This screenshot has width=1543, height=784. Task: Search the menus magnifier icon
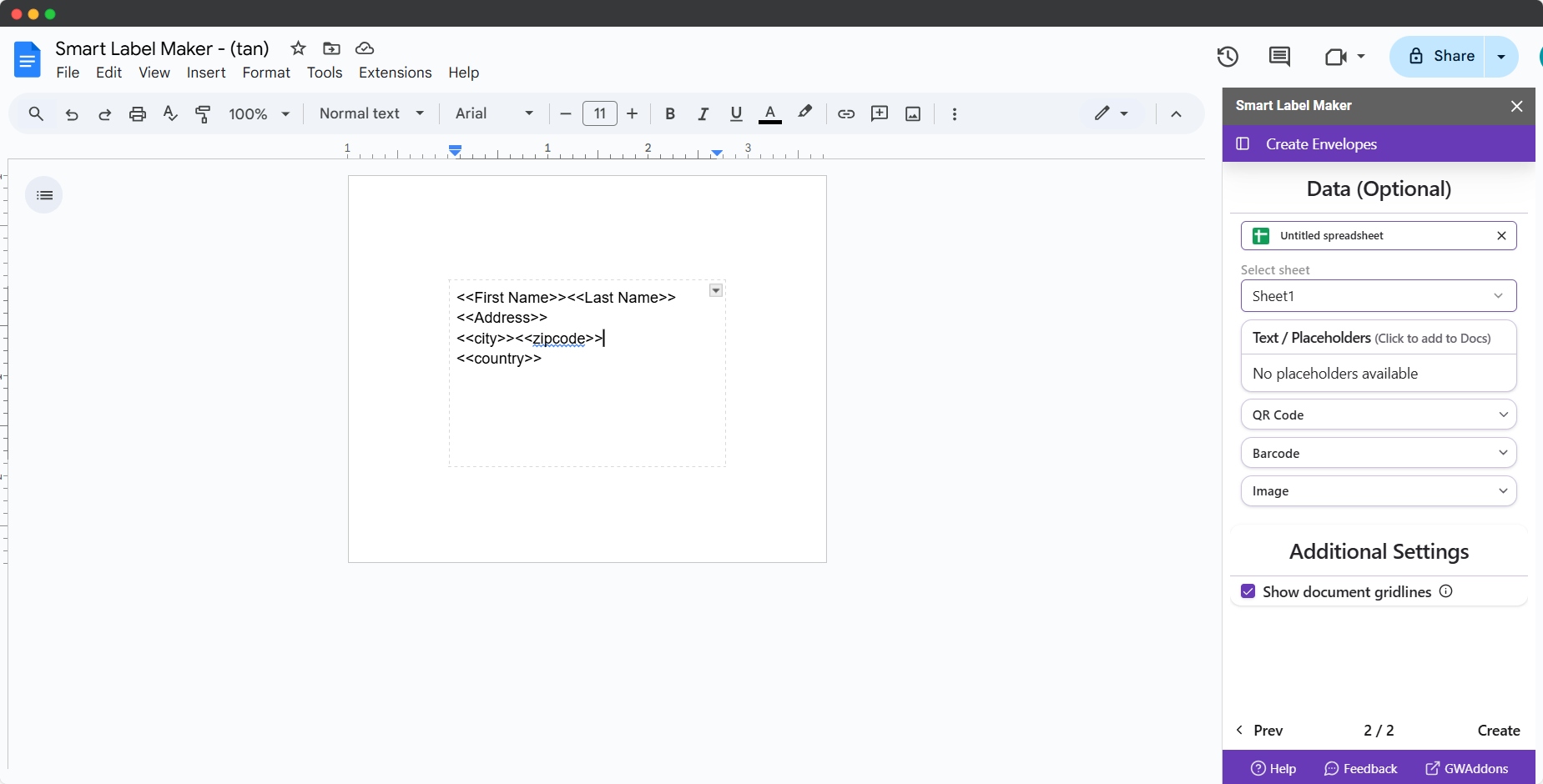coord(36,113)
